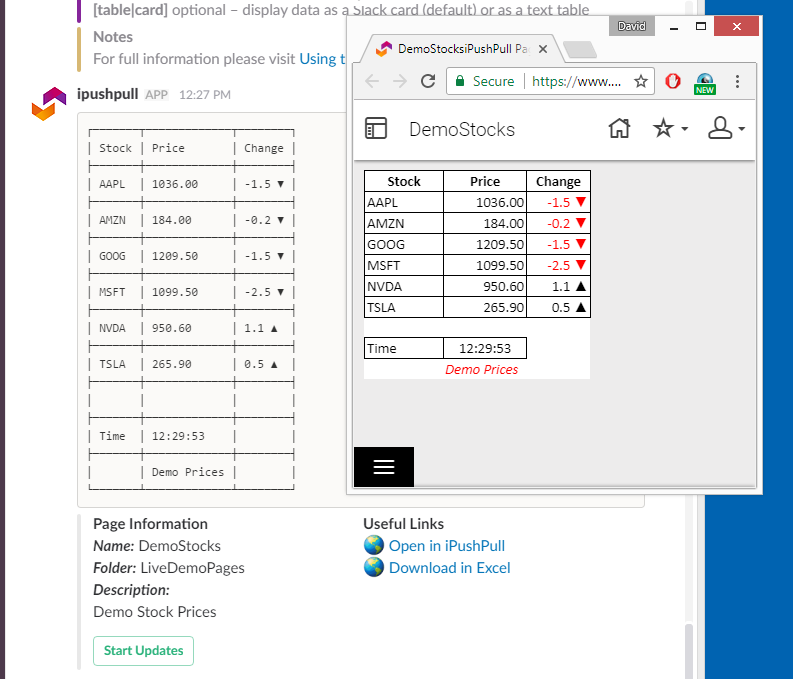Select the TSLA cell in browser table
The image size is (793, 679).
pos(404,307)
